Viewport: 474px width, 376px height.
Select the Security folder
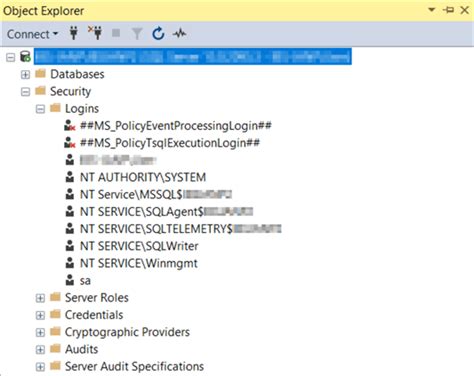click(x=70, y=91)
